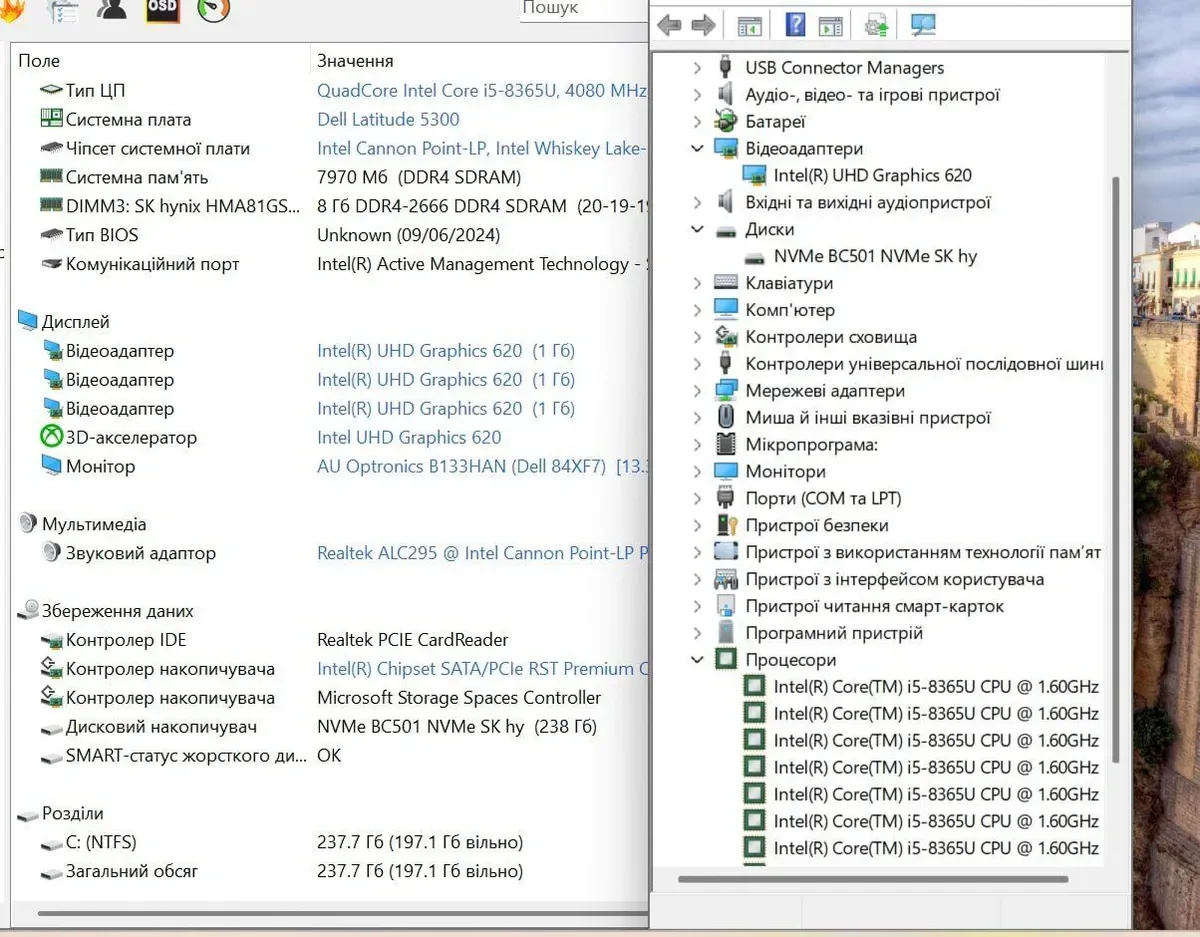Click the update driver icon with green arrow
1200x937 pixels.
point(877,25)
